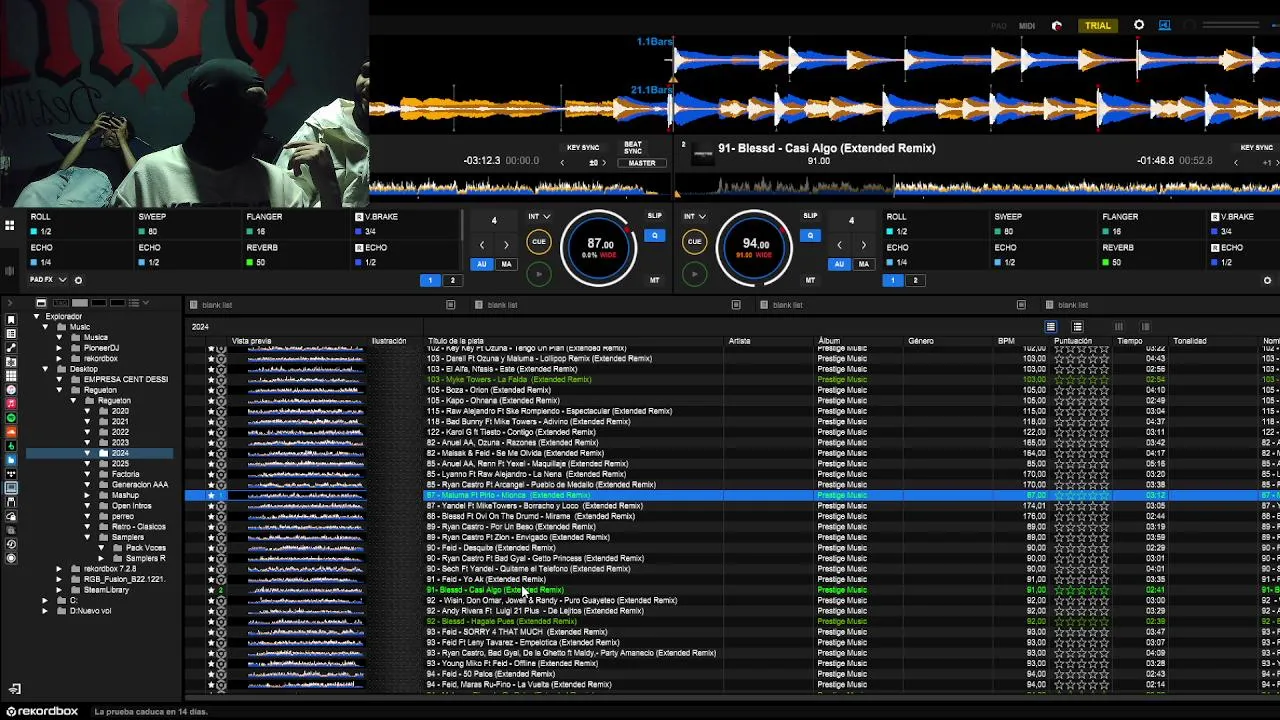Enable deck 1 BEAT SYNC
The image size is (1280, 720).
(x=633, y=147)
